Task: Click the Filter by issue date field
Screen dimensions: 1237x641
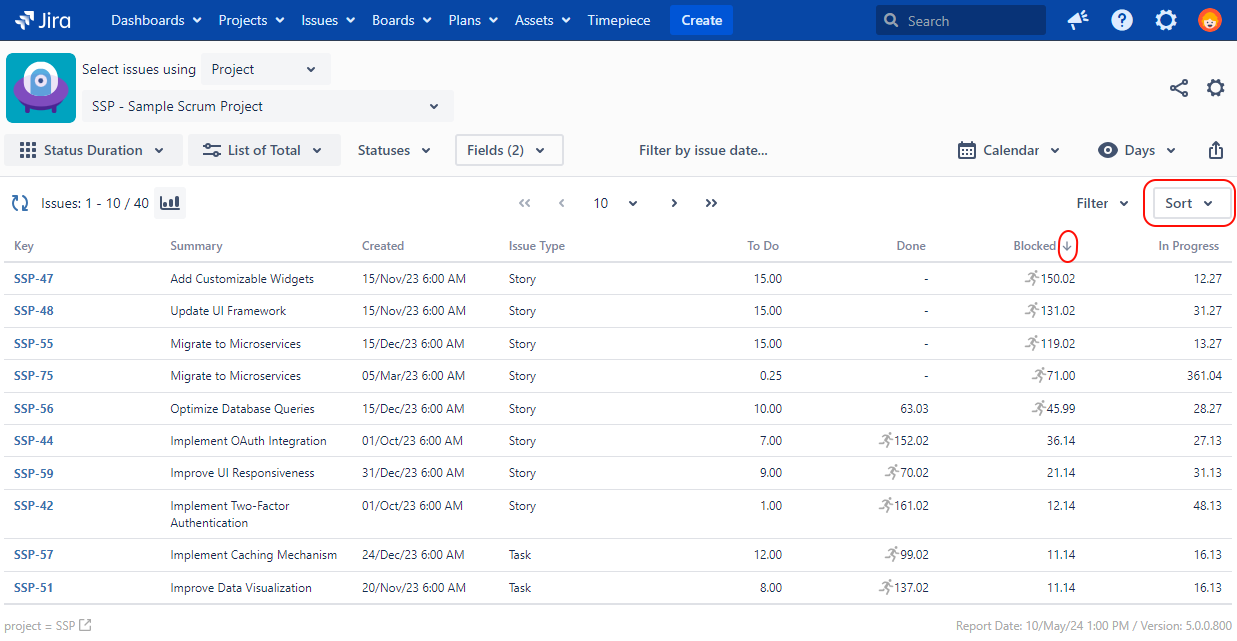Action: (x=703, y=150)
